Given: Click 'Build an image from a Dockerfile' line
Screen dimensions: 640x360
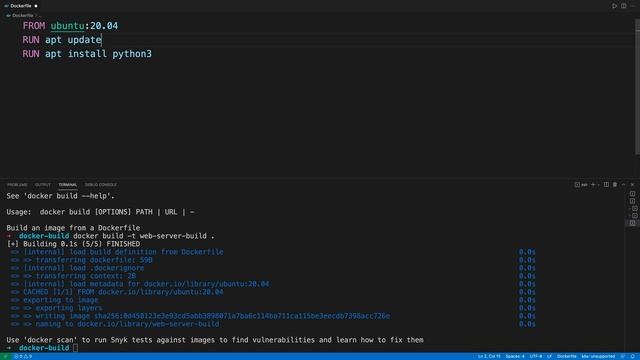Looking at the screenshot, I should tap(73, 228).
